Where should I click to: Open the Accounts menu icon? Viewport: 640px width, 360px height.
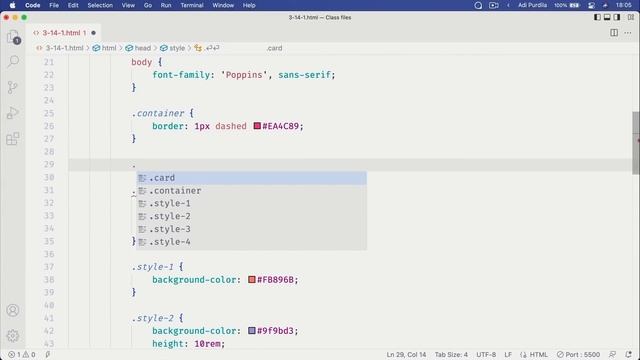coord(13,310)
